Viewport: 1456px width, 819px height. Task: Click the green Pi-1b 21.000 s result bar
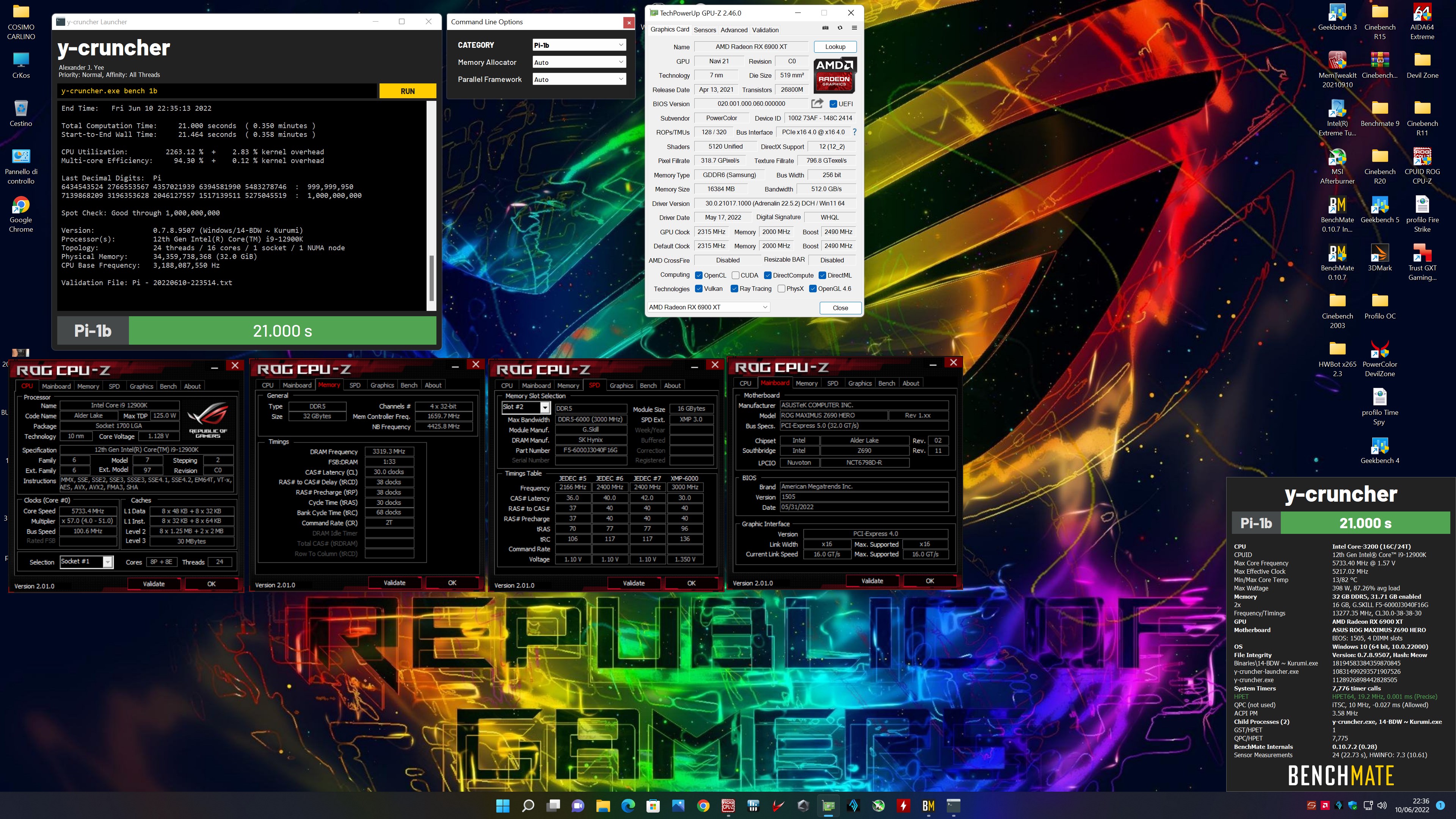282,331
